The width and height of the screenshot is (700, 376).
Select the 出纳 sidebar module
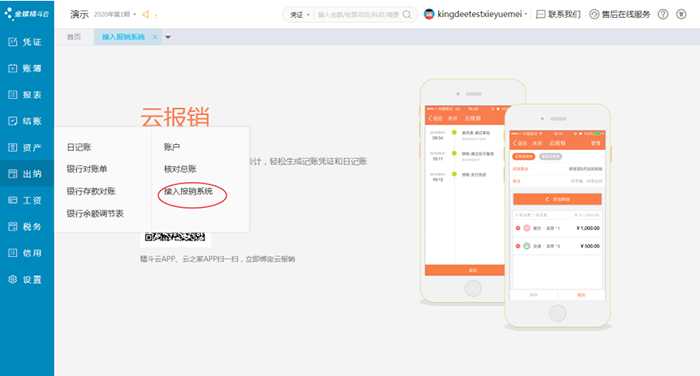click(26, 174)
